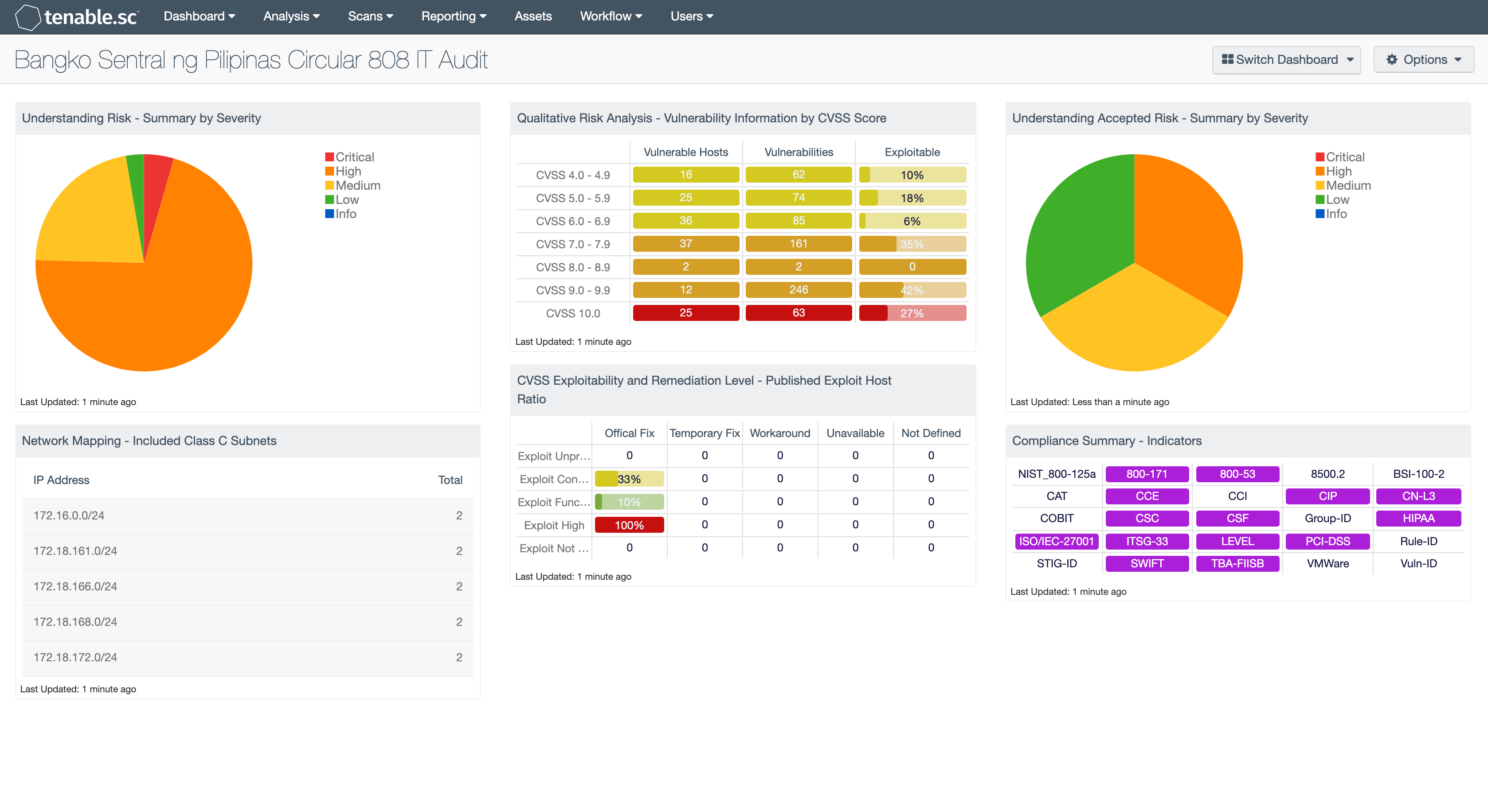The image size is (1488, 812).
Task: Click CVSS 10.0 Vulnerable Hosts value 25
Action: click(x=685, y=313)
